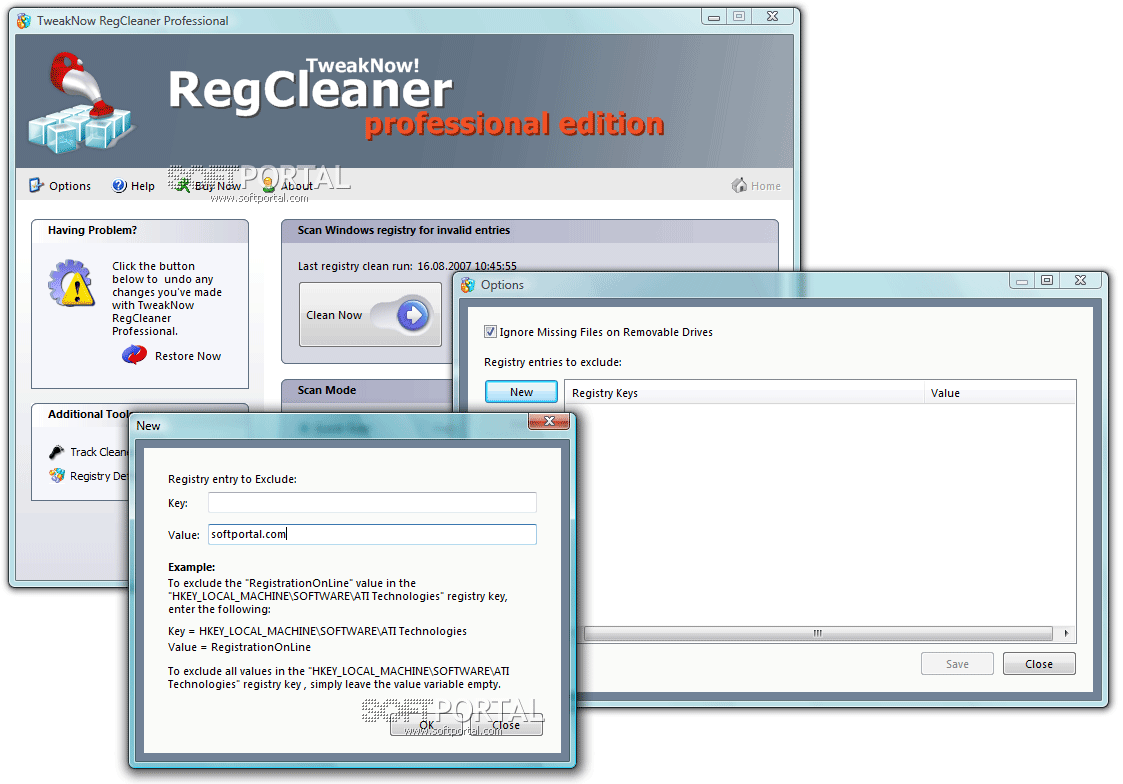
Task: Go to Home in the main window
Action: point(756,185)
